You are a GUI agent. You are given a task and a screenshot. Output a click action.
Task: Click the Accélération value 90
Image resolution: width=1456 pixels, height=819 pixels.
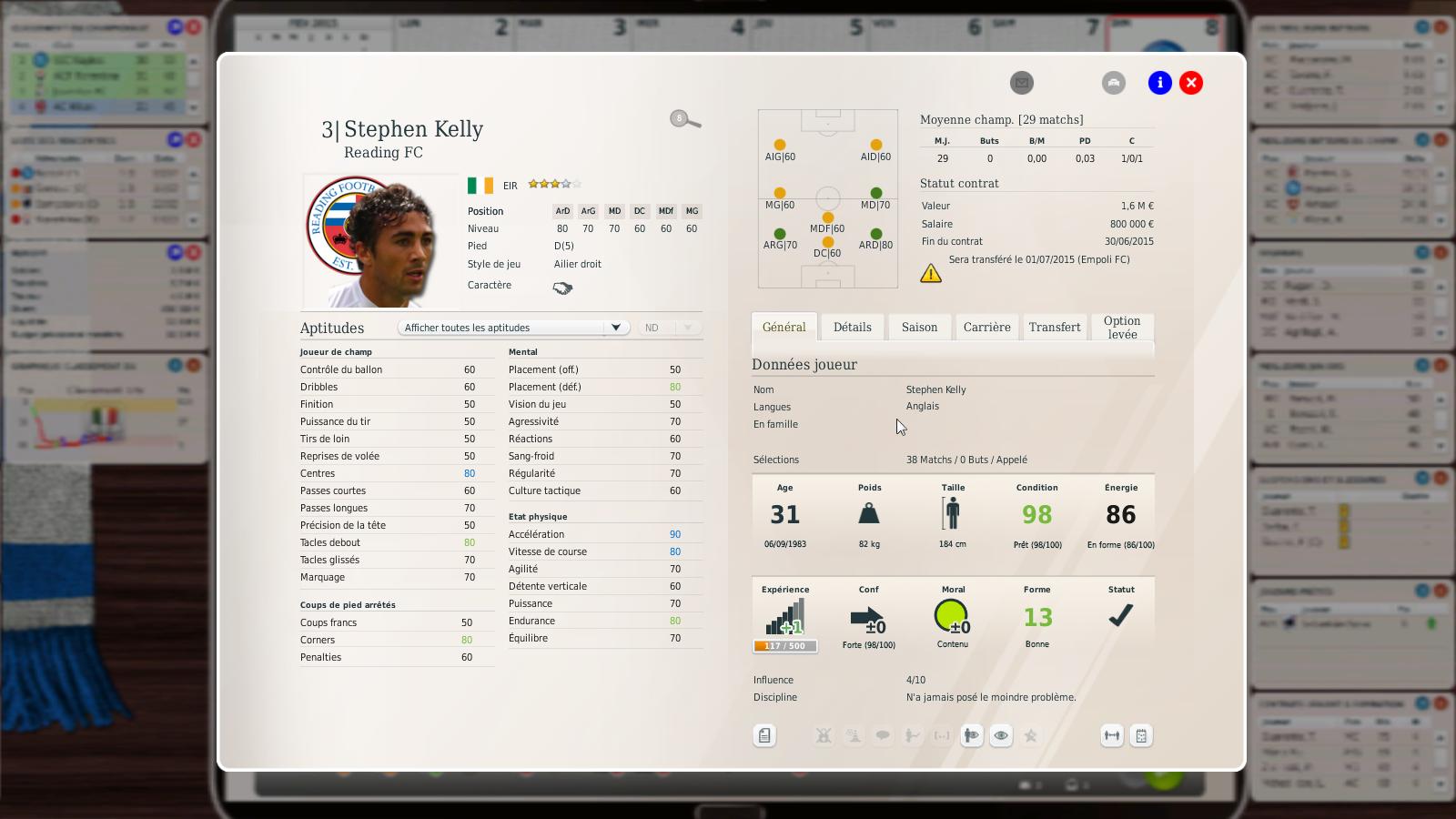click(675, 534)
